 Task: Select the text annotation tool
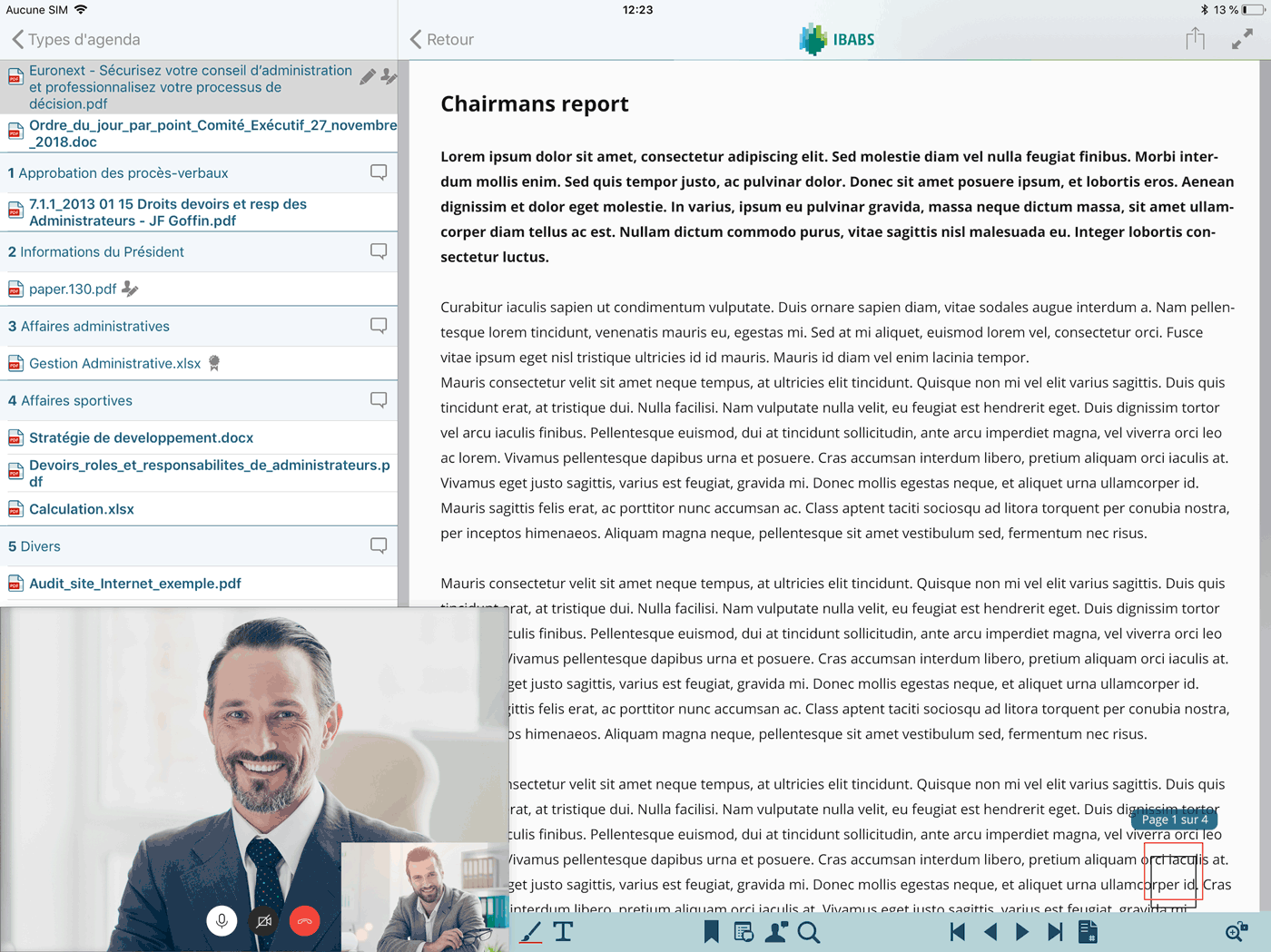(x=563, y=932)
